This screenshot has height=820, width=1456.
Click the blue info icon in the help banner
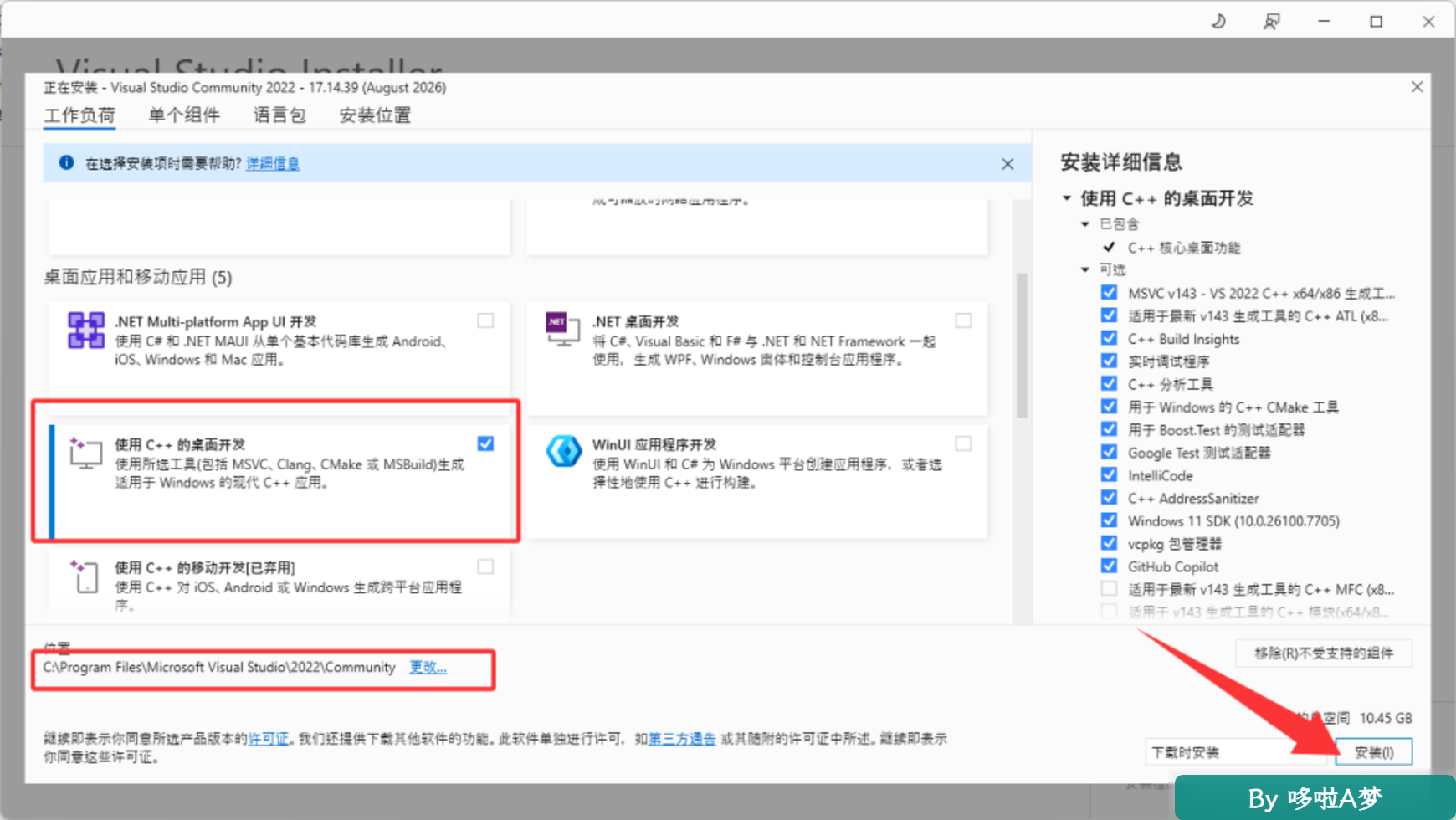[66, 162]
